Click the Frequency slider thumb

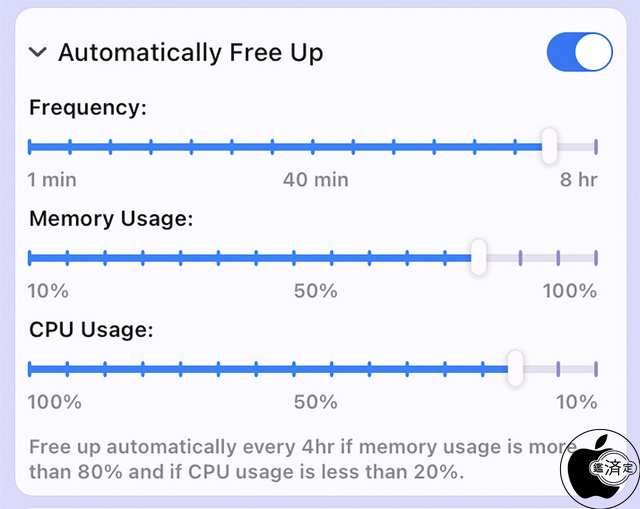pos(548,146)
